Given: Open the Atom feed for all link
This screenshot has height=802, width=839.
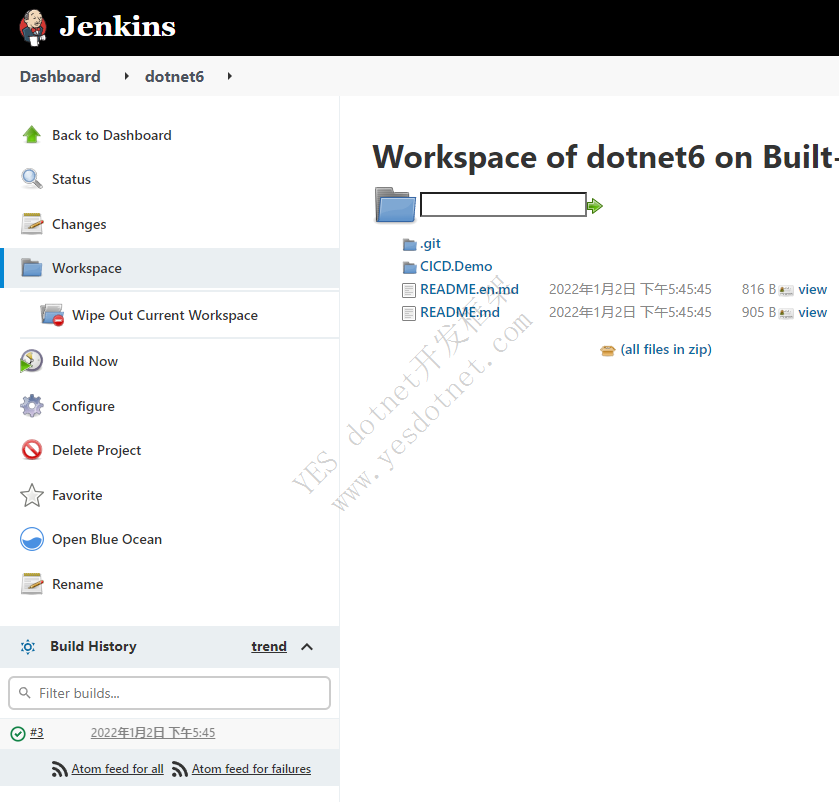Looking at the screenshot, I should tap(118, 768).
